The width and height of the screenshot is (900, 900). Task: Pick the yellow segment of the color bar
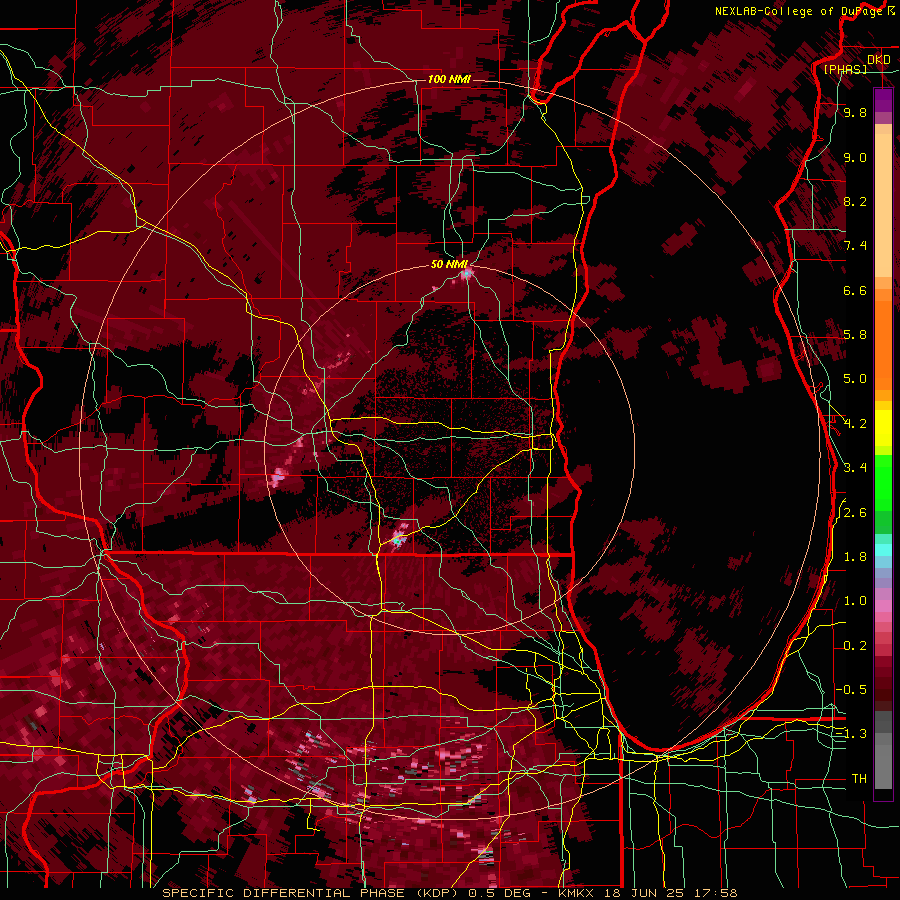pyautogui.click(x=883, y=428)
